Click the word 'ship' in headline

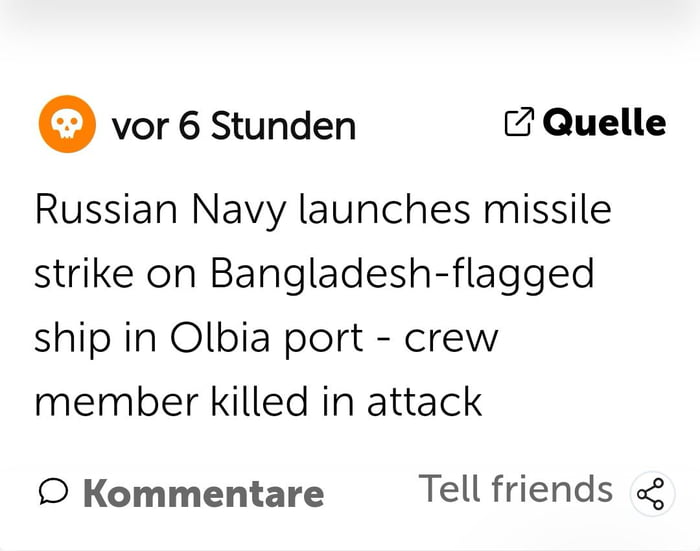pos(72,338)
